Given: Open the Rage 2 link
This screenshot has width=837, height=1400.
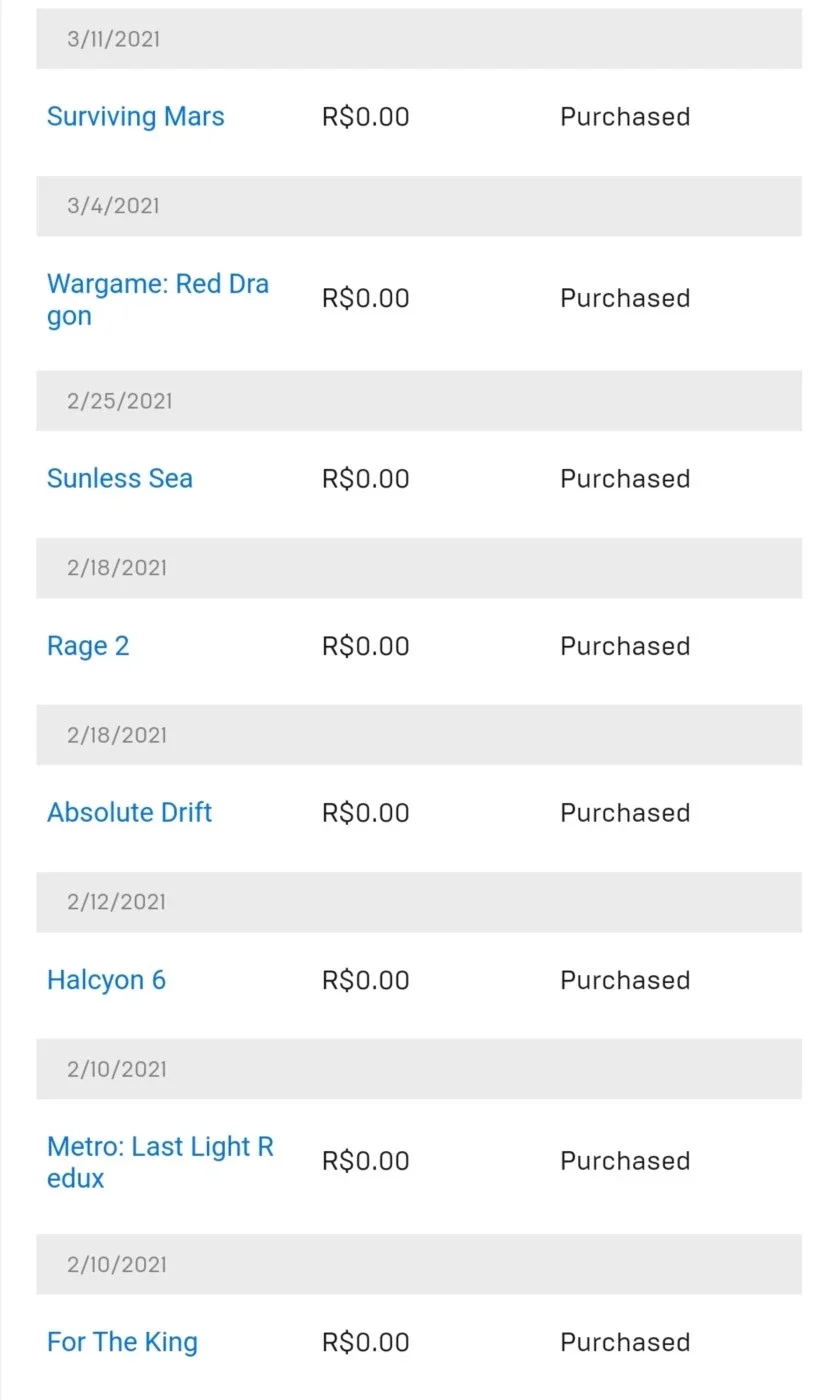Looking at the screenshot, I should click(x=88, y=646).
